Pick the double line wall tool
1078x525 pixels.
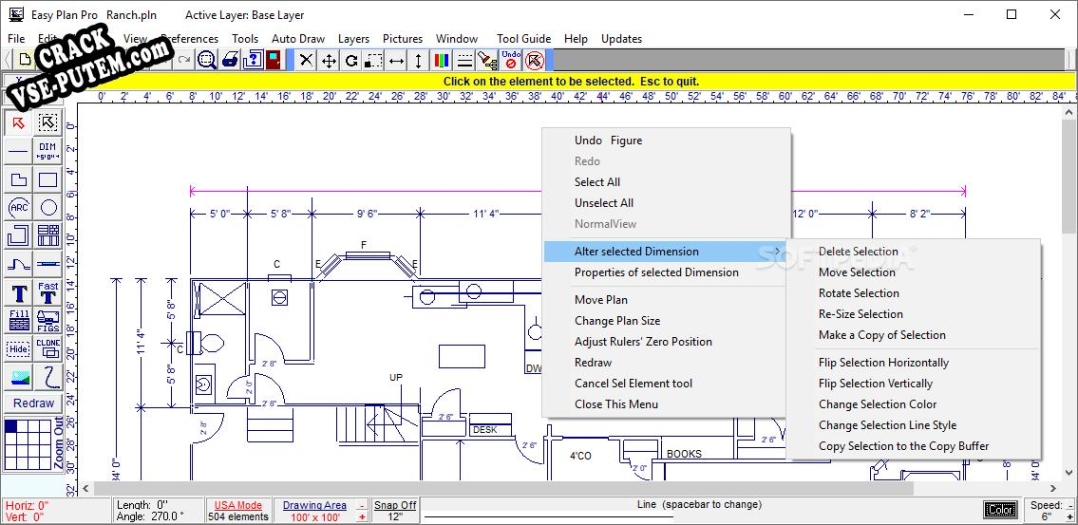point(48,263)
